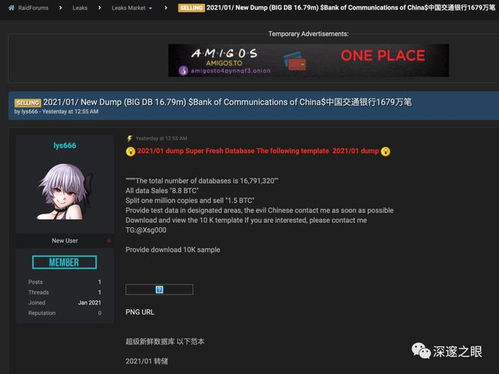Click the RaidForums home icon
The width and height of the screenshot is (499, 374).
[x=11, y=8]
